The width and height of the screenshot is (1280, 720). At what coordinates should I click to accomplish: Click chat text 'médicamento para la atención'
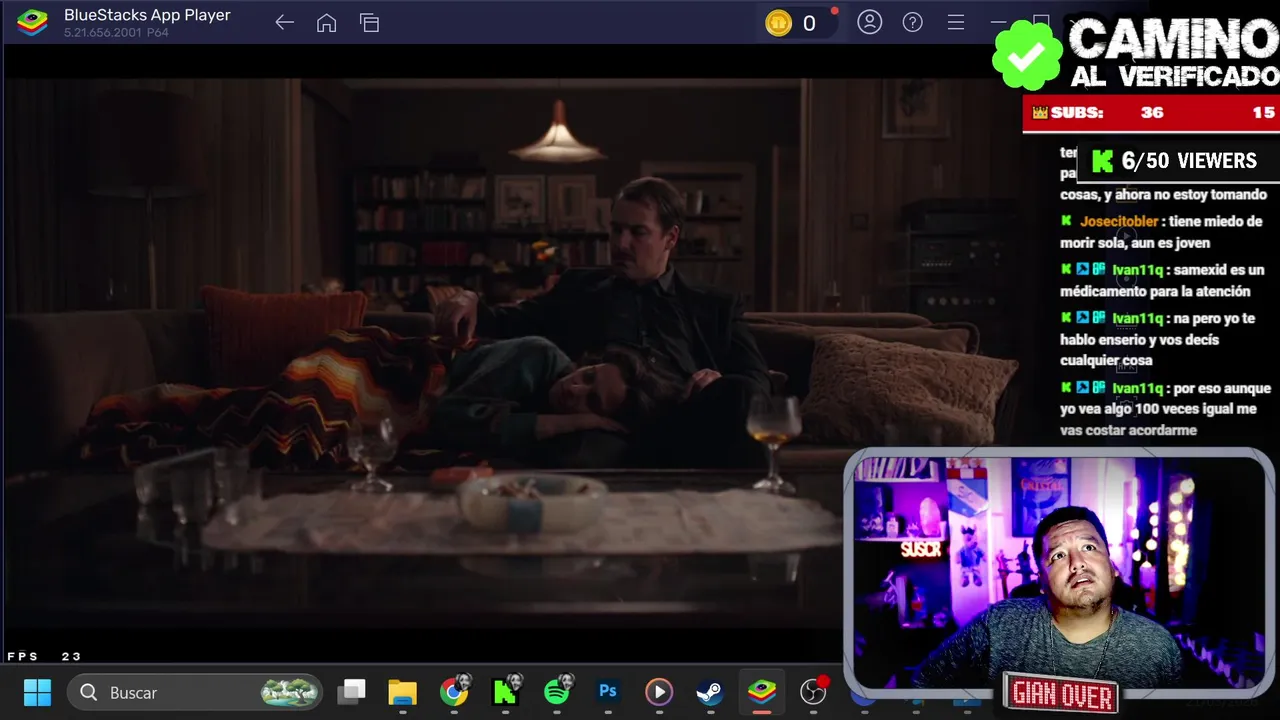pos(1155,292)
